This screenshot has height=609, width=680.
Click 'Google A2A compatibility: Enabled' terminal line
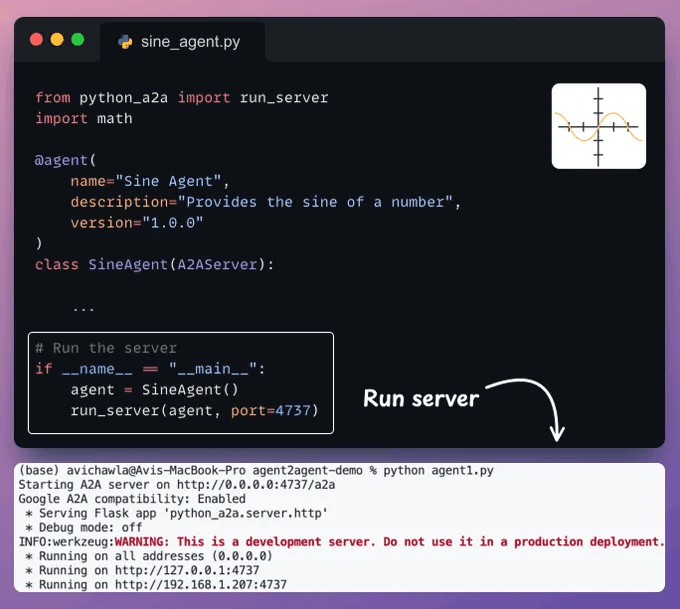coord(132,499)
